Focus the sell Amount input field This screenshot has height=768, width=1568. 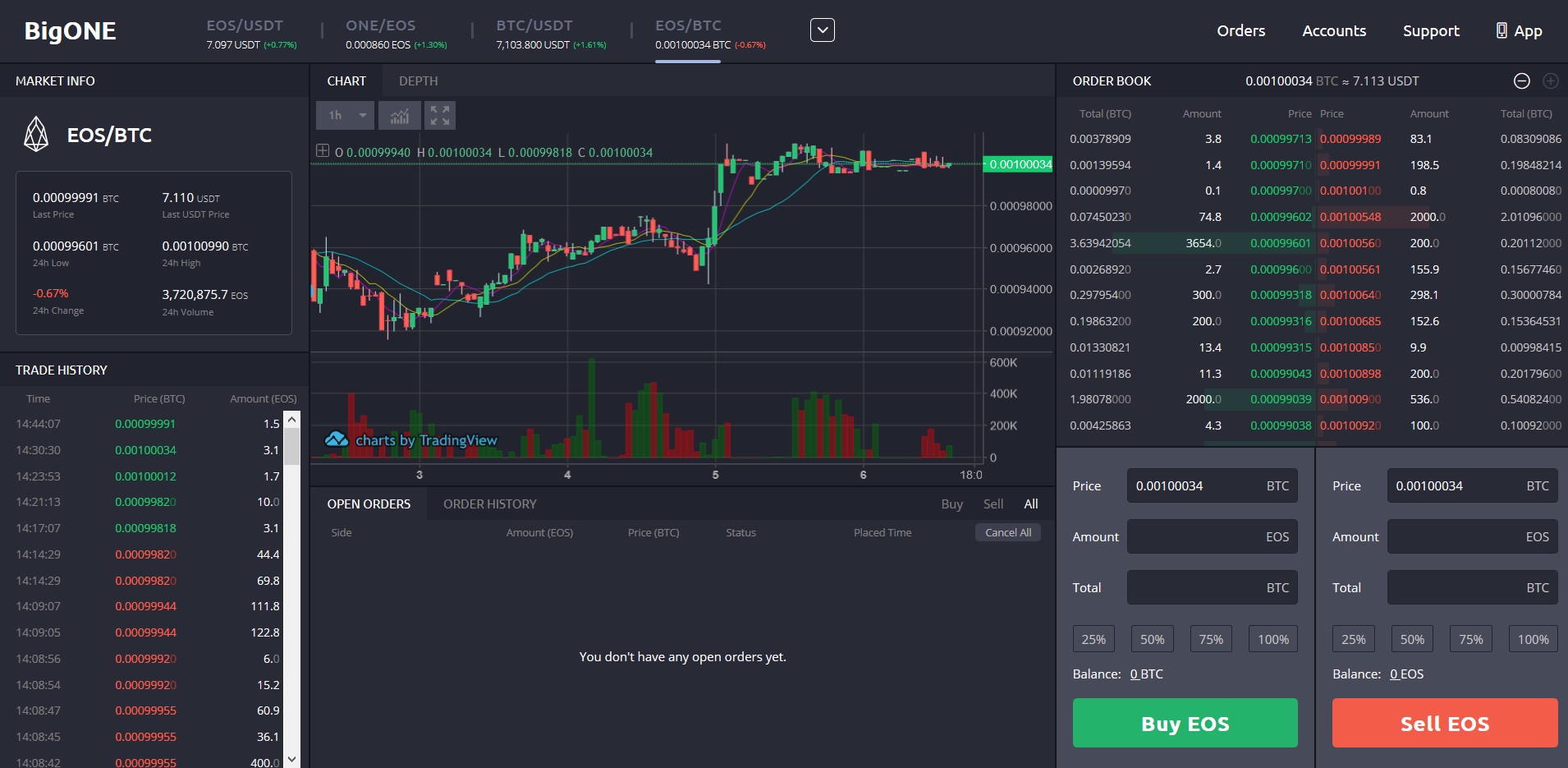pos(1472,536)
